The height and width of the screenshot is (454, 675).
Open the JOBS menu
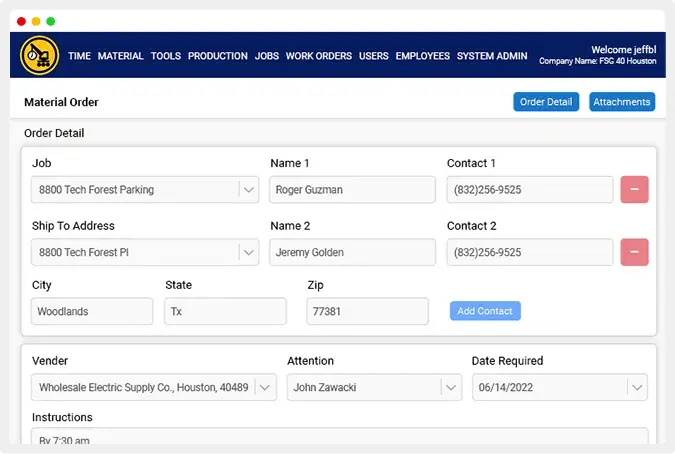pyautogui.click(x=266, y=56)
